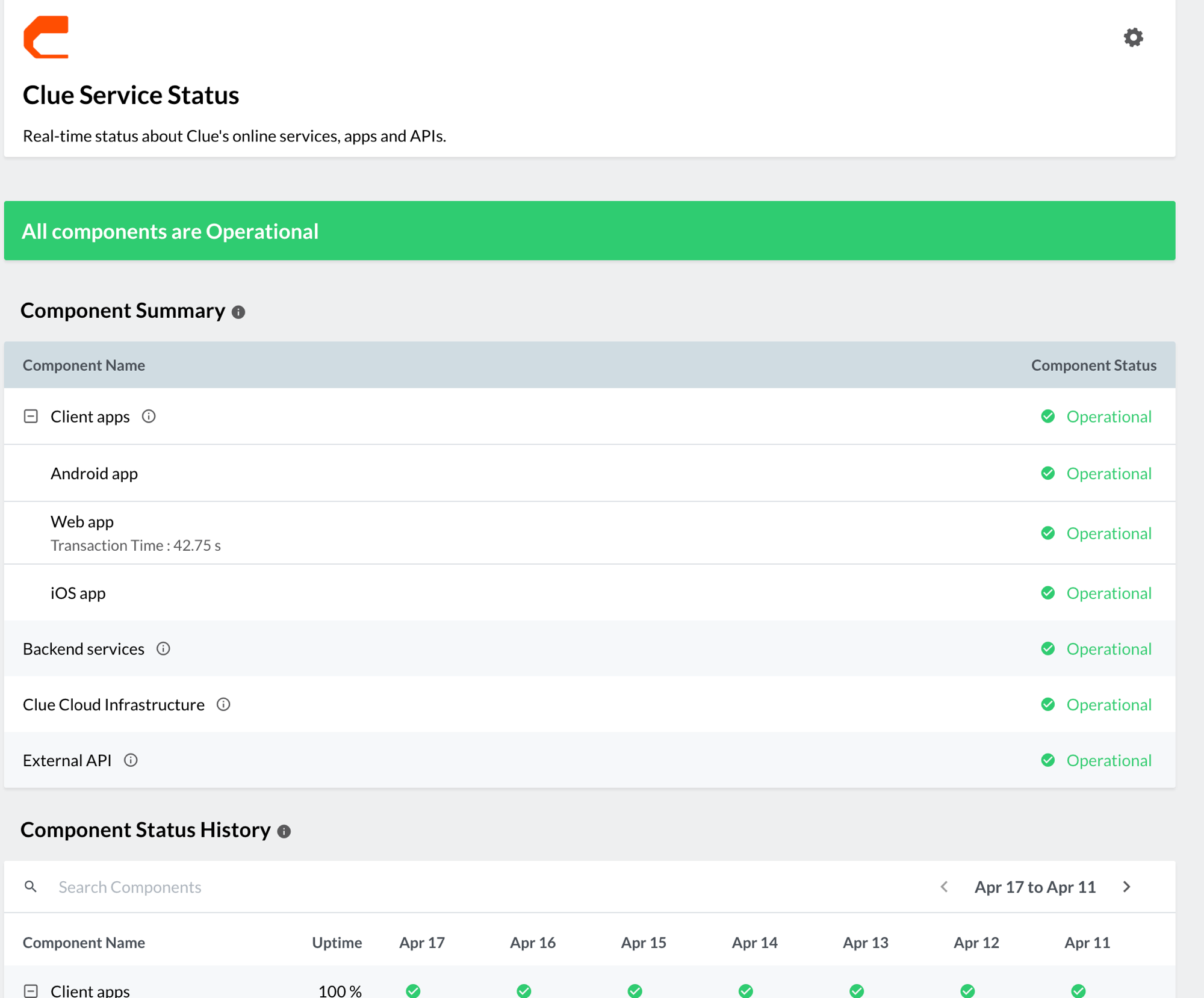Viewport: 1204px width, 998px height.
Task: Click the Clue logo at the top
Action: pyautogui.click(x=46, y=37)
